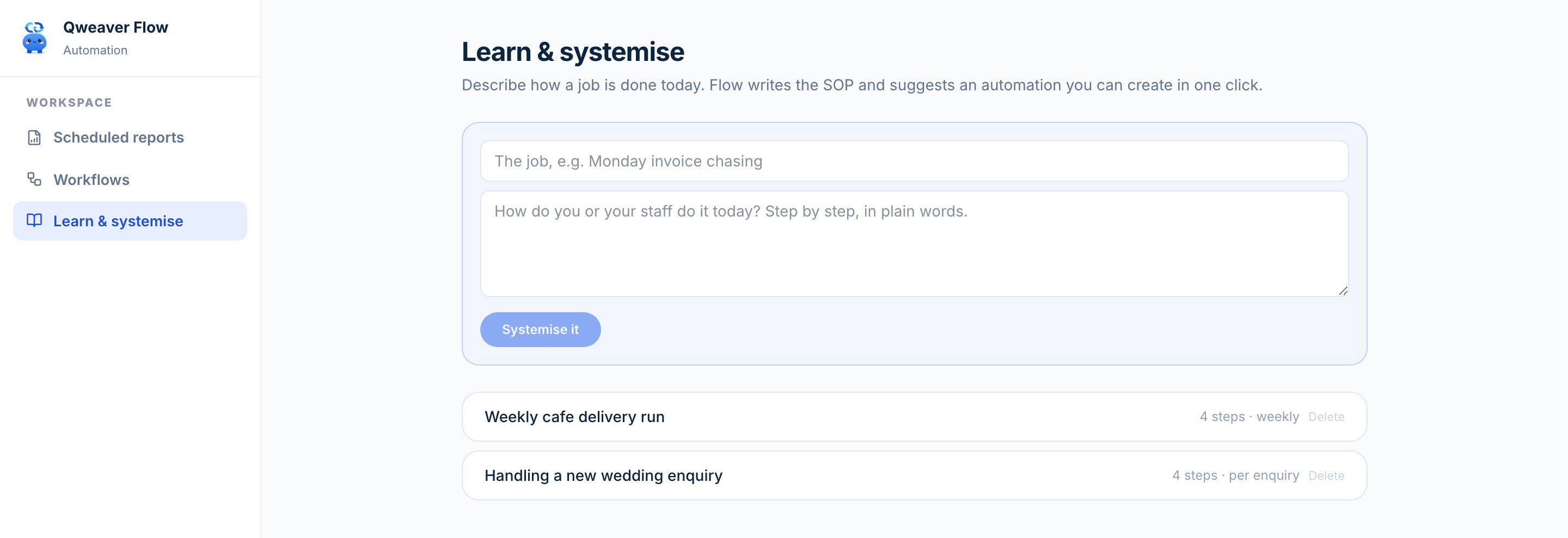Click the Scheduled reports document icon
Image resolution: width=1568 pixels, height=538 pixels.
click(34, 138)
